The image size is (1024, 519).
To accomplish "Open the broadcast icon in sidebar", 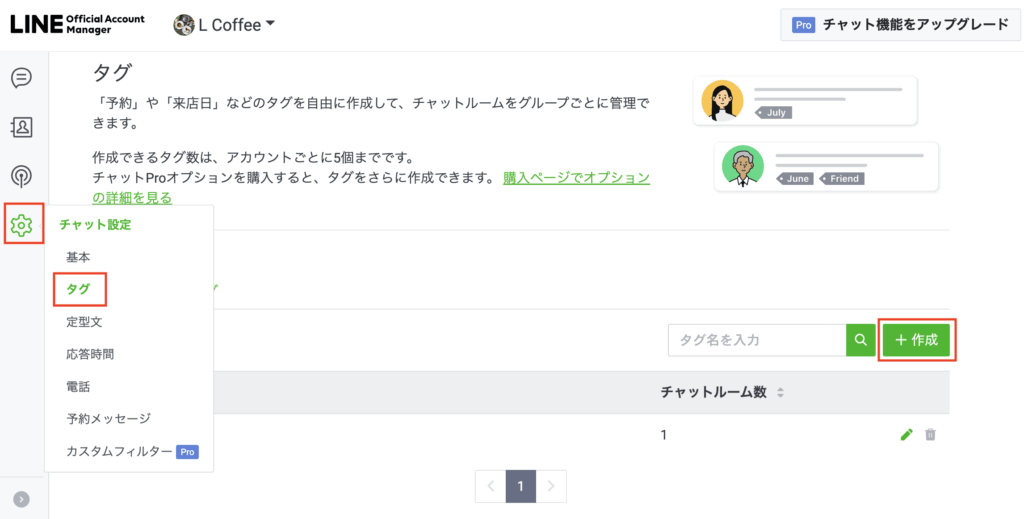I will tap(21, 176).
